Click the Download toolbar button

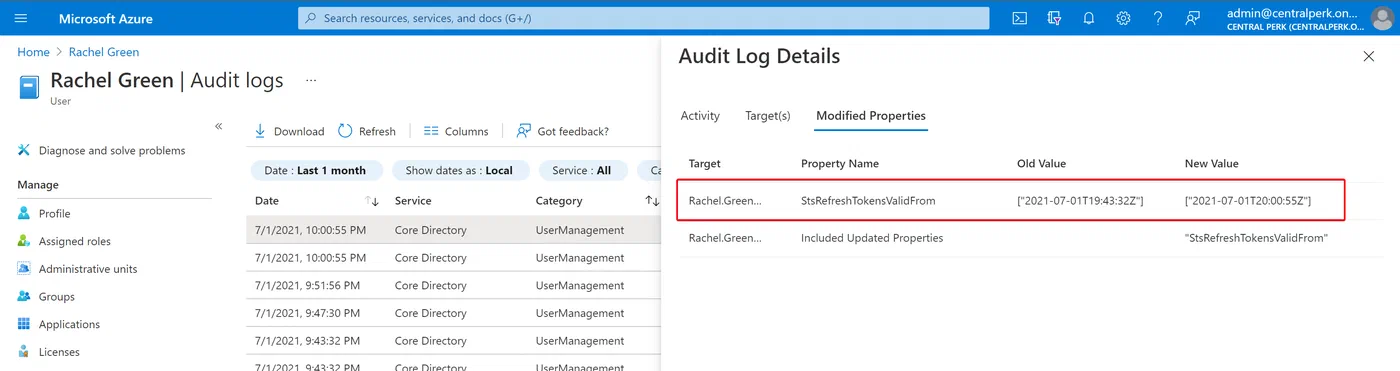(x=289, y=131)
